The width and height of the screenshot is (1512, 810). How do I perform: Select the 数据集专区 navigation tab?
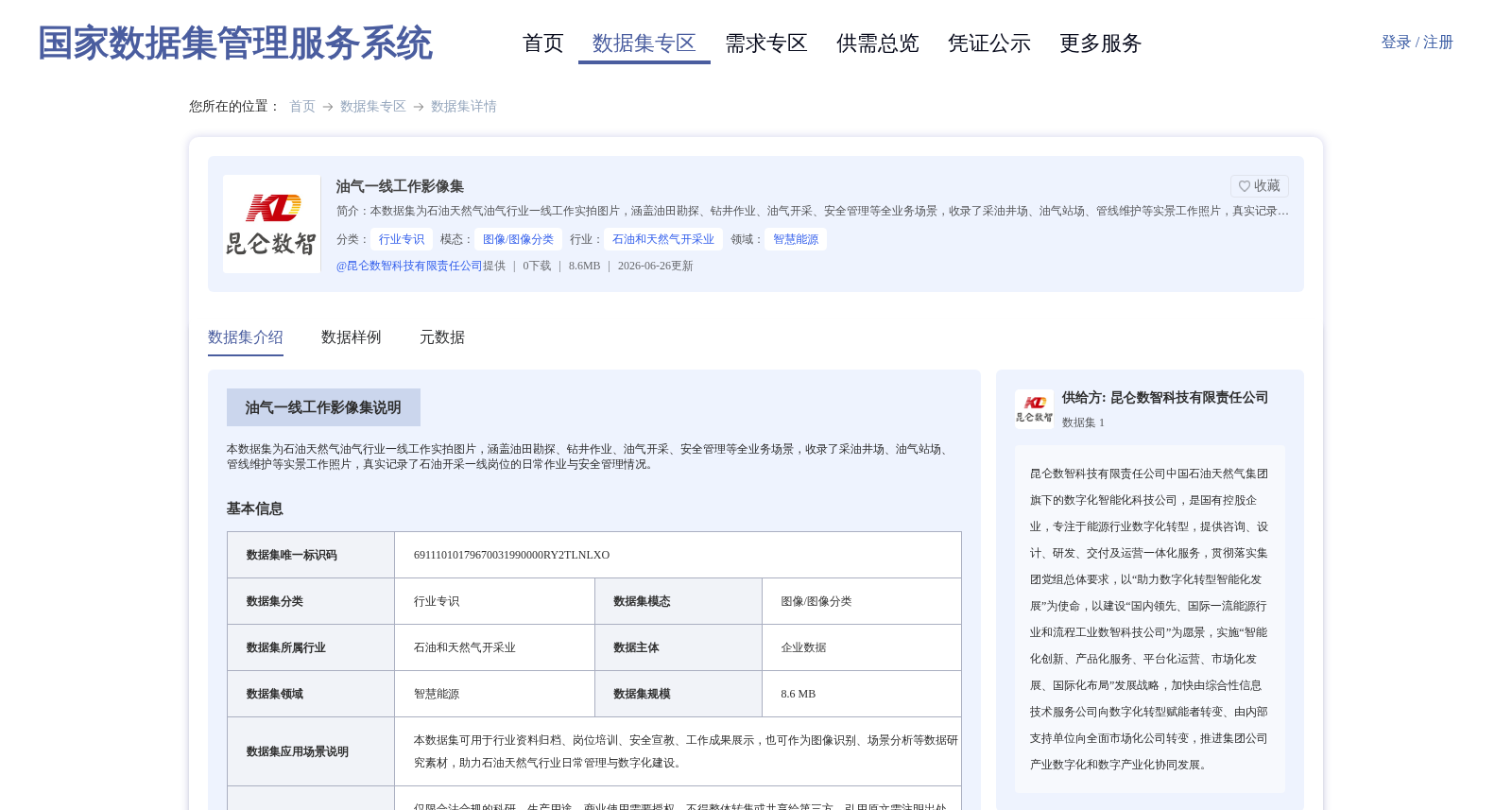(x=644, y=43)
